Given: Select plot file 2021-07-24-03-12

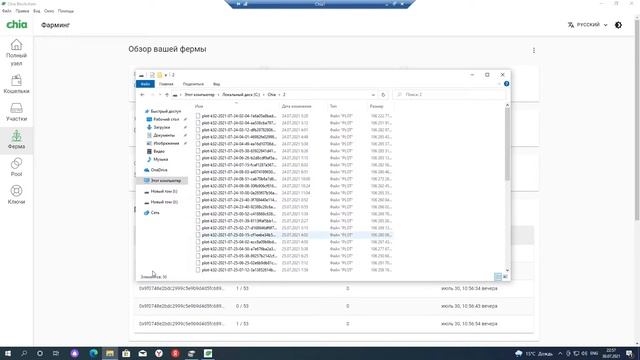Looking at the screenshot, I should coord(239,130).
